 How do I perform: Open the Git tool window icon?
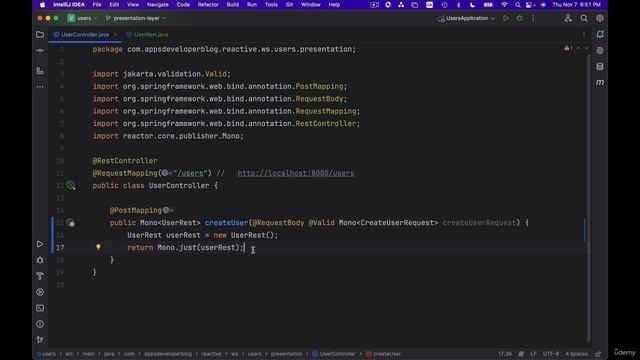click(x=40, y=340)
